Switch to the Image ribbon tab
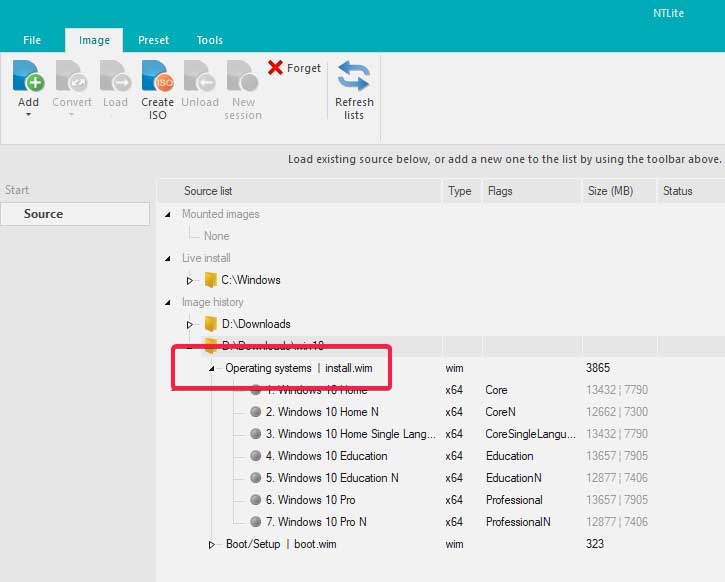This screenshot has width=725, height=582. tap(94, 40)
